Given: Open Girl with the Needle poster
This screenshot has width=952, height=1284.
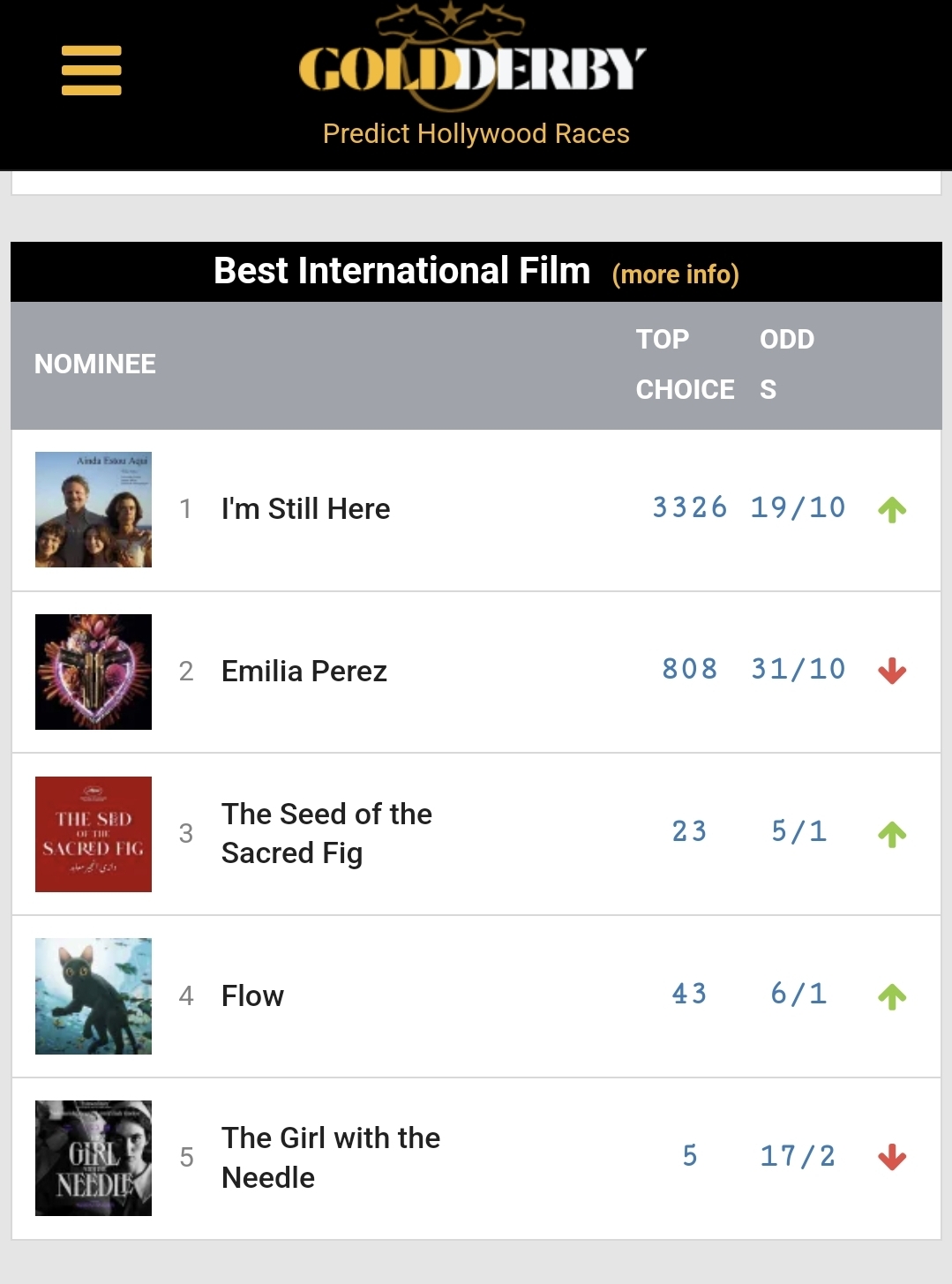Looking at the screenshot, I should click(x=94, y=1158).
